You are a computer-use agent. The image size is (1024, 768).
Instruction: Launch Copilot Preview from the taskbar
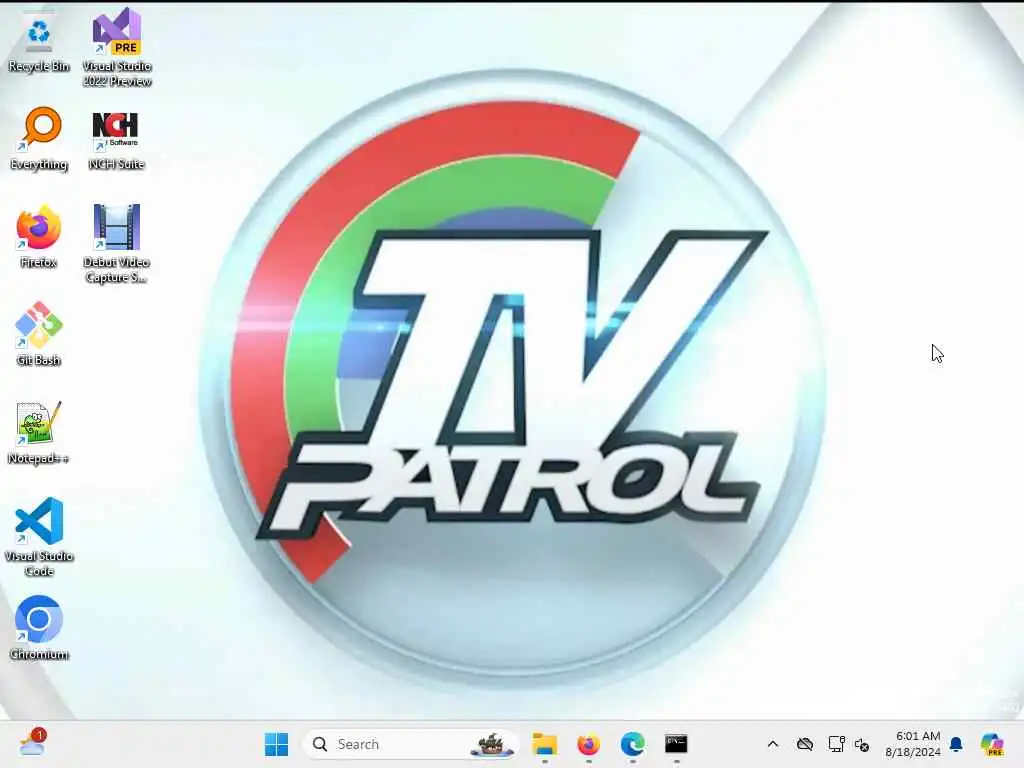[x=992, y=744]
